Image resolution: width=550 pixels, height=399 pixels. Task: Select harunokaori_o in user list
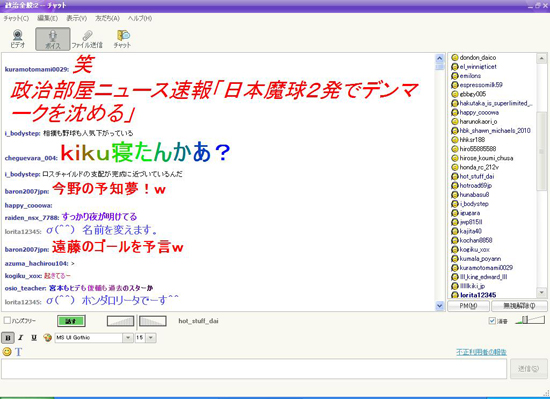tap(478, 121)
